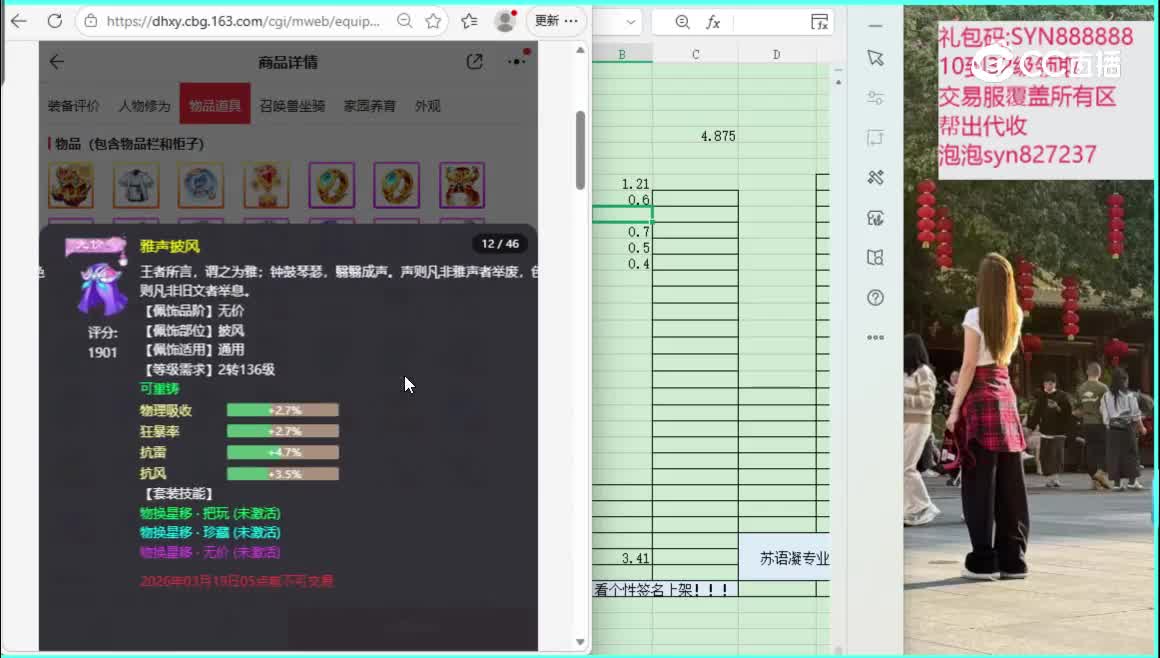Select the third item thumbnail, blue accessory
The width and height of the screenshot is (1160, 658).
click(x=201, y=185)
